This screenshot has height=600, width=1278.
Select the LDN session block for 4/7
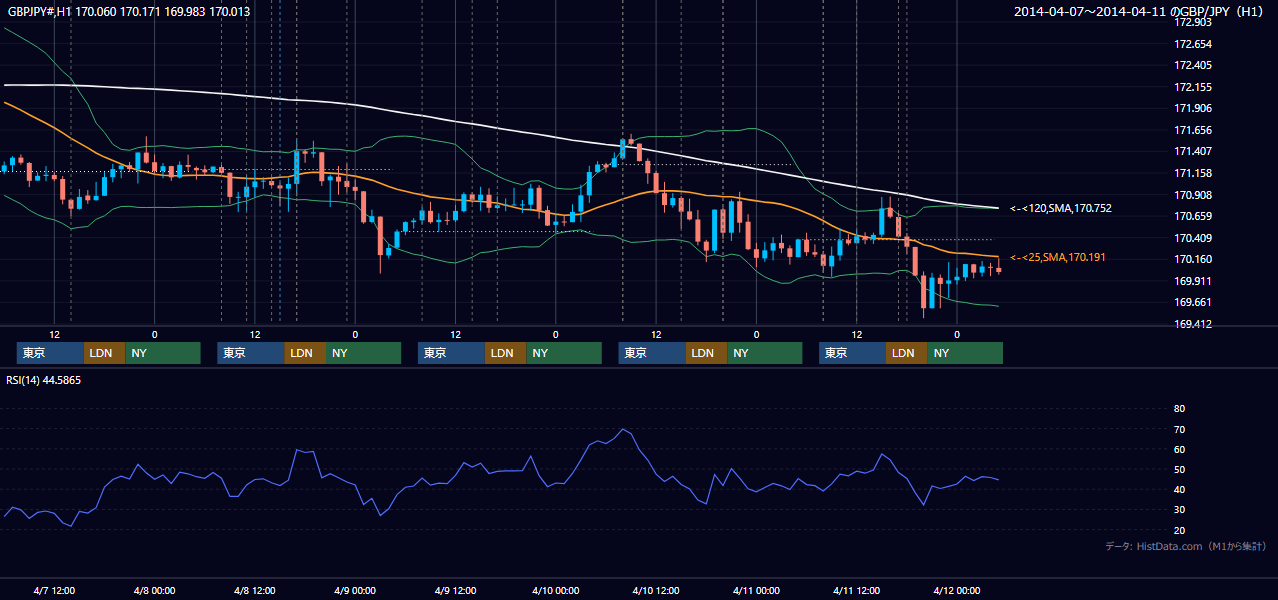click(105, 353)
